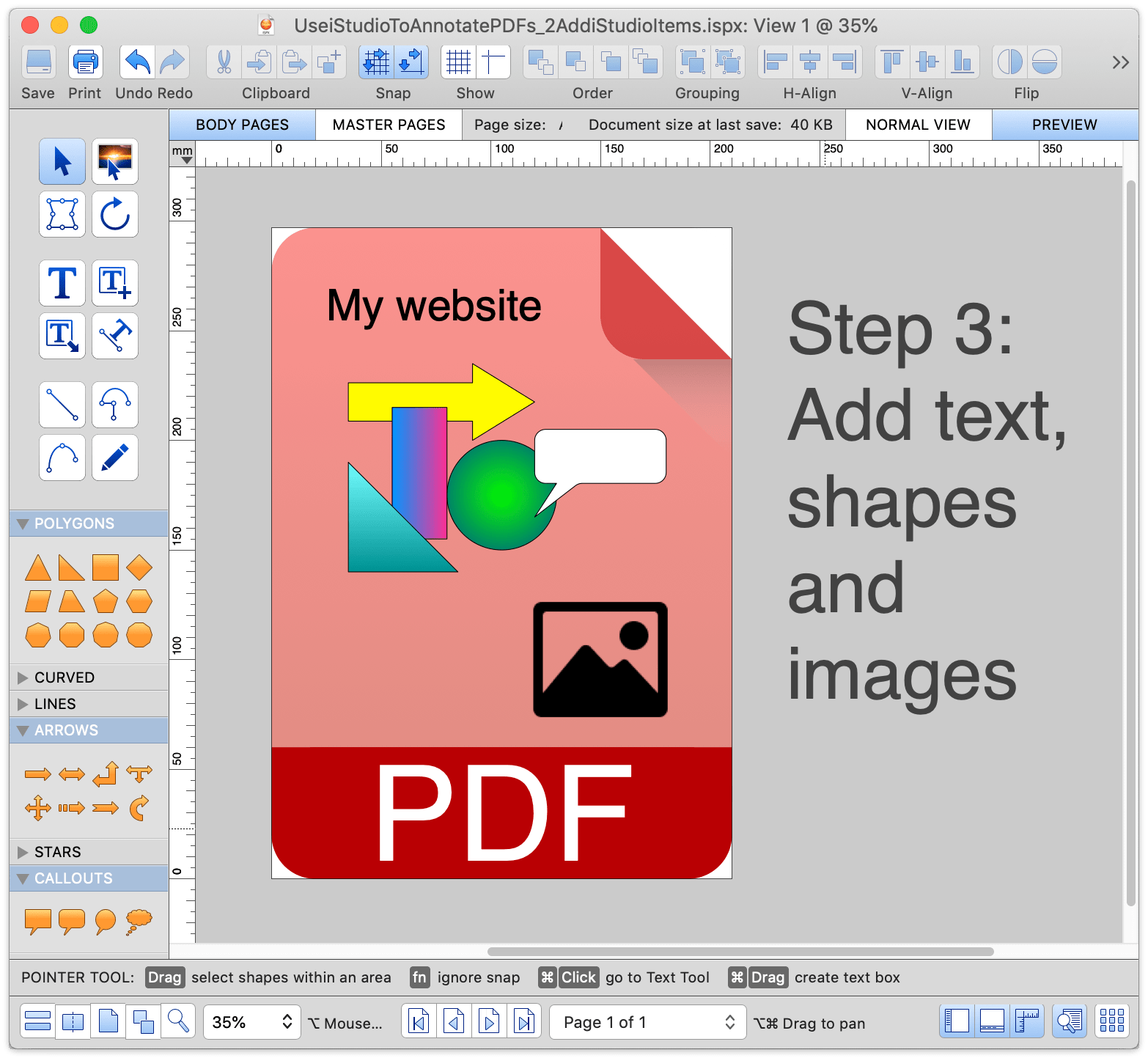
Task: Toggle grid visibility in the Show group
Action: [458, 62]
